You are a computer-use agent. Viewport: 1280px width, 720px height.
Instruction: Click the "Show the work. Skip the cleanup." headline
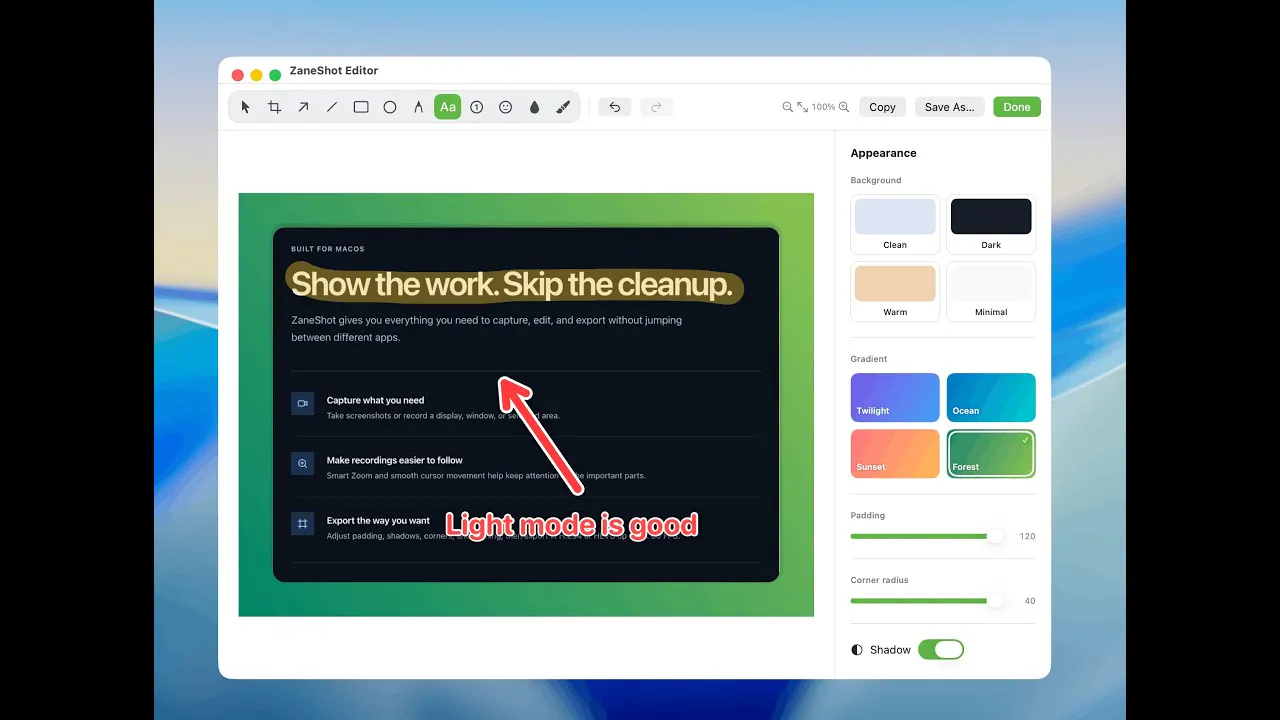(512, 285)
